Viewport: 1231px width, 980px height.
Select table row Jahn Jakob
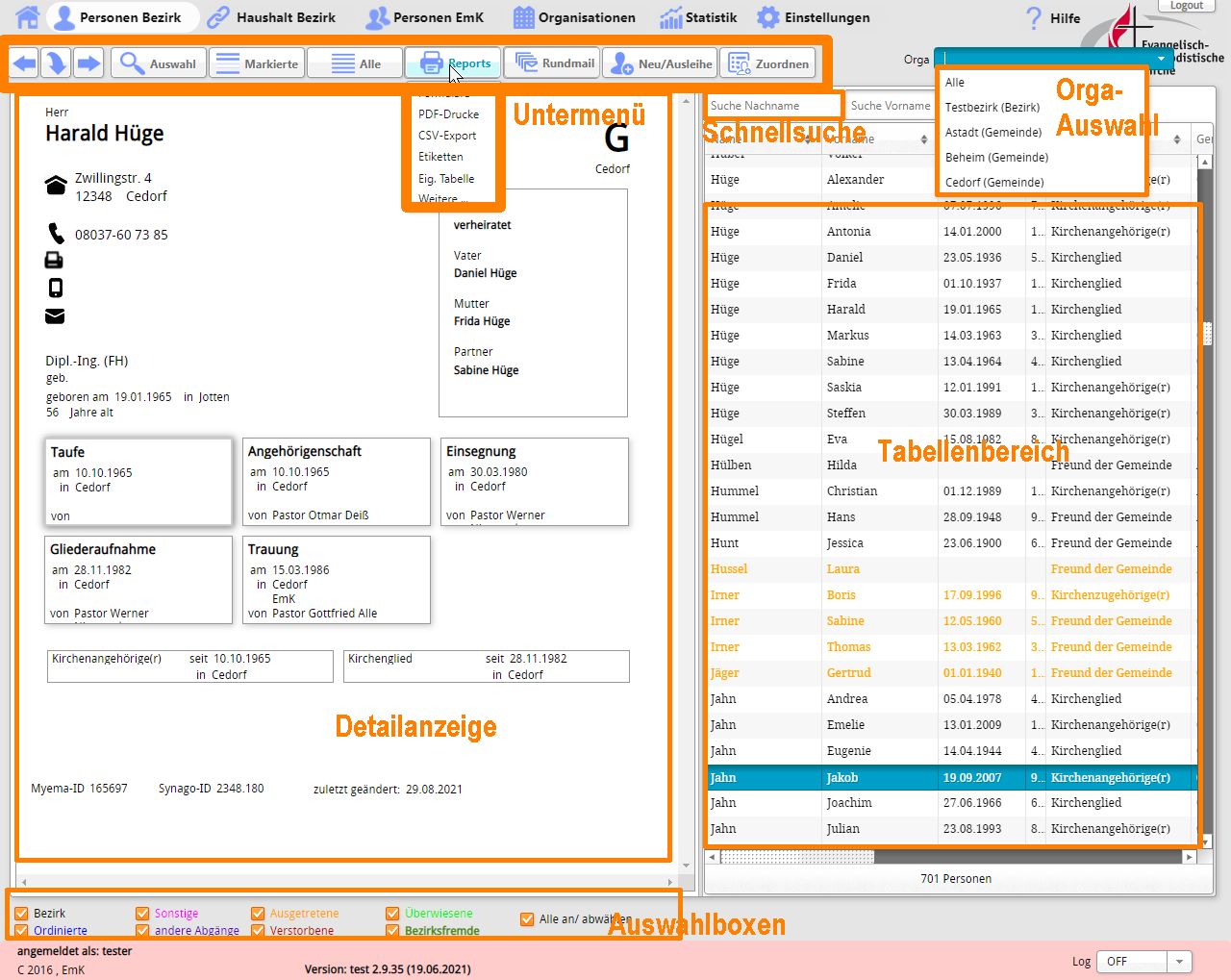tap(952, 777)
